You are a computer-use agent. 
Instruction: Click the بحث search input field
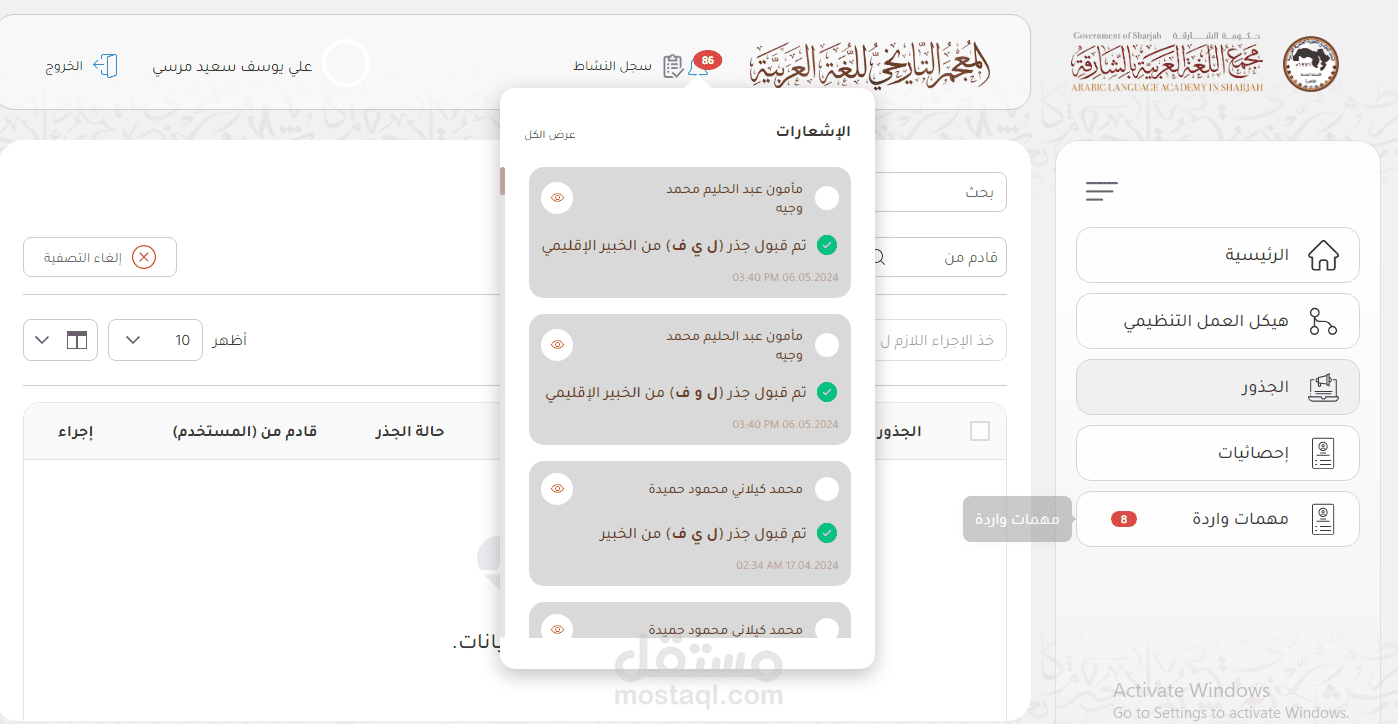[x=940, y=192]
